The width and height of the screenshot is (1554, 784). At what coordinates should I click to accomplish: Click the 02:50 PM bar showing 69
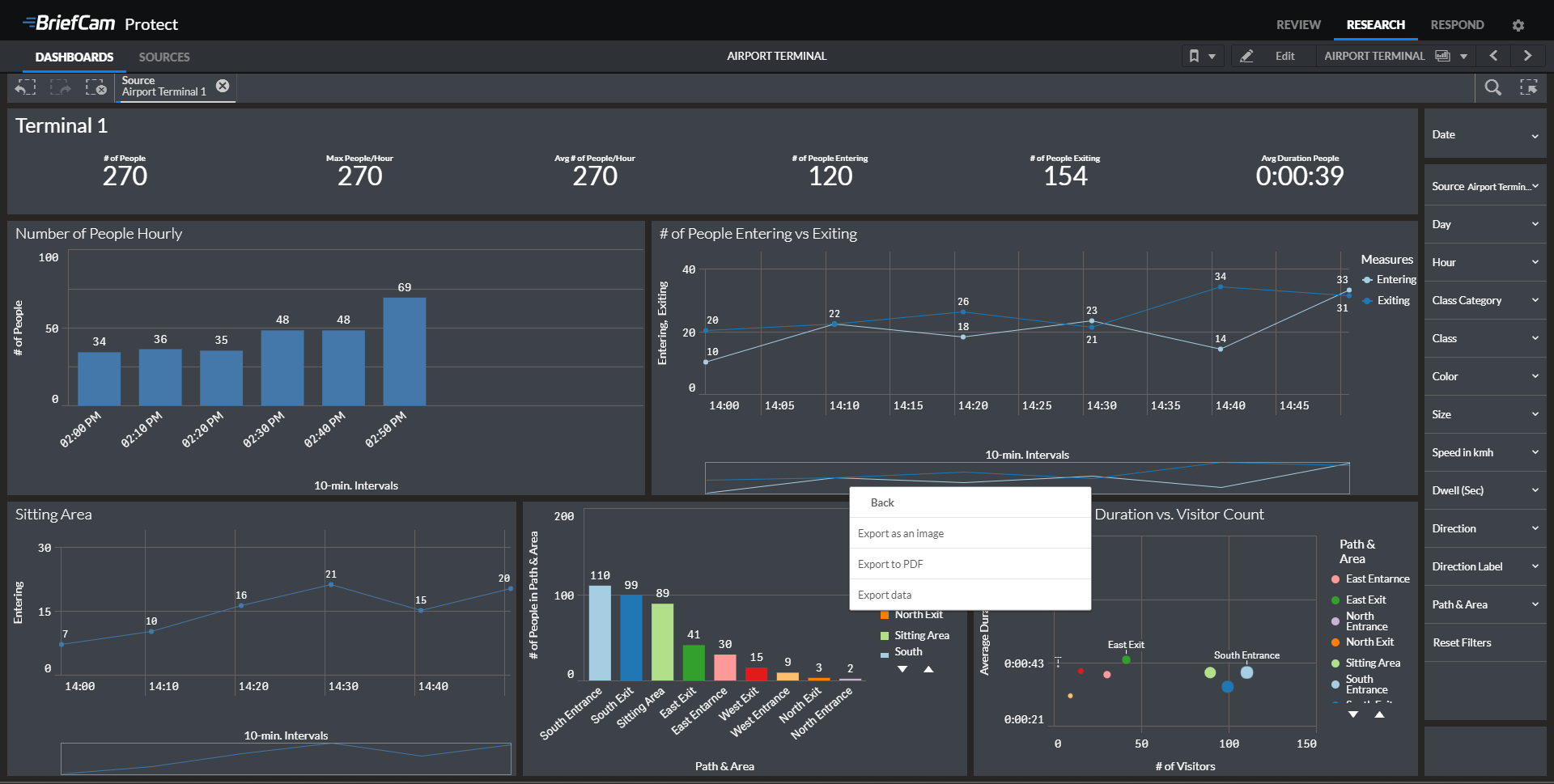[404, 351]
